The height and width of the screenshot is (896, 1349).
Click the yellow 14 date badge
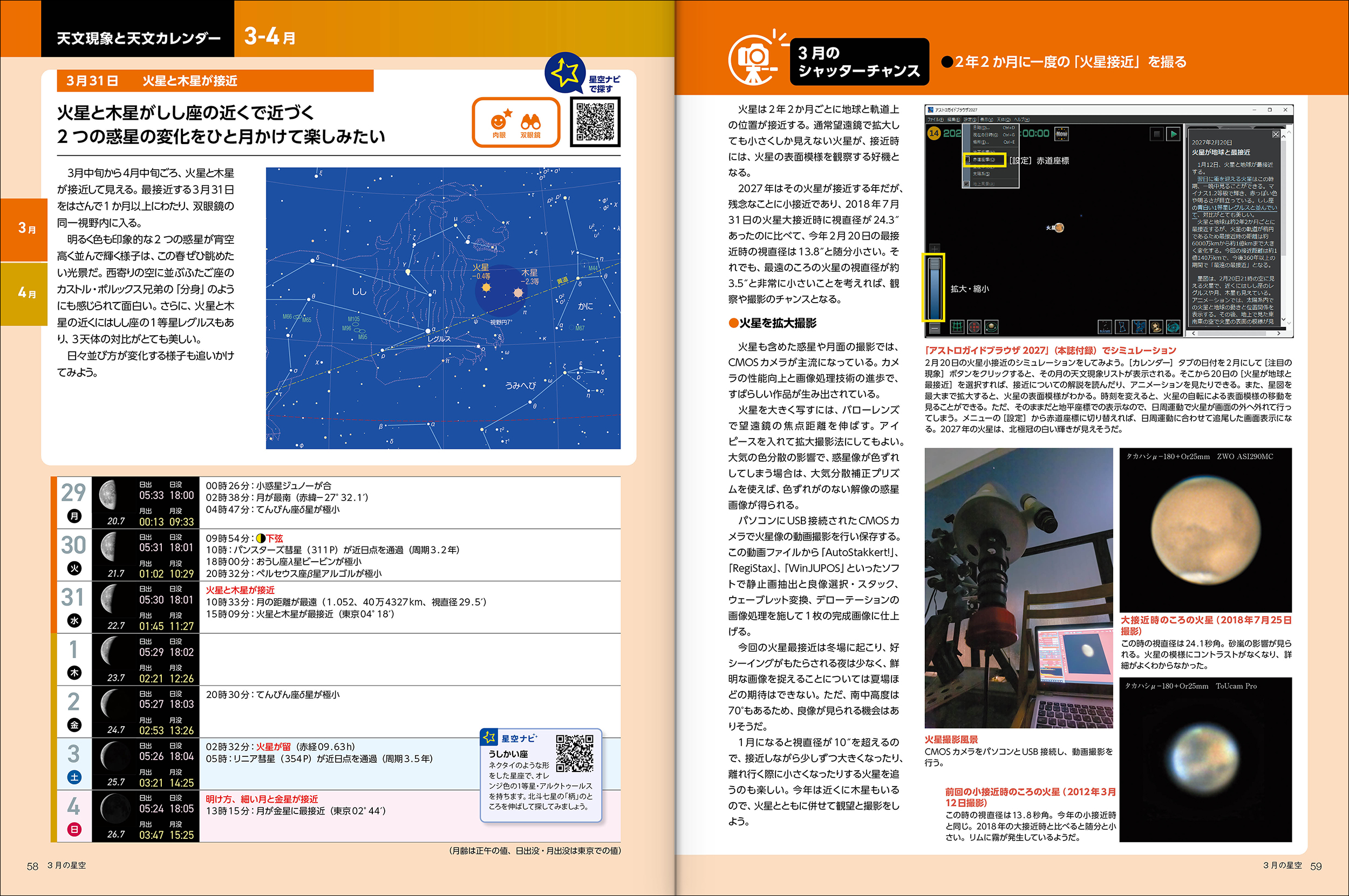coord(935,134)
